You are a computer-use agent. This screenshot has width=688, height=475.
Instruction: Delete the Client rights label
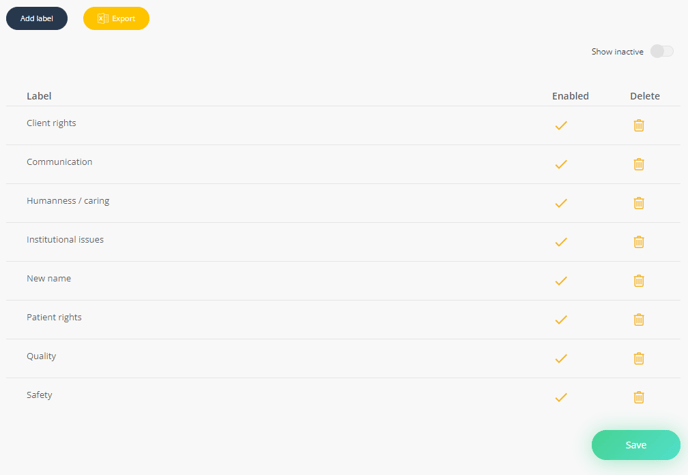pos(638,125)
